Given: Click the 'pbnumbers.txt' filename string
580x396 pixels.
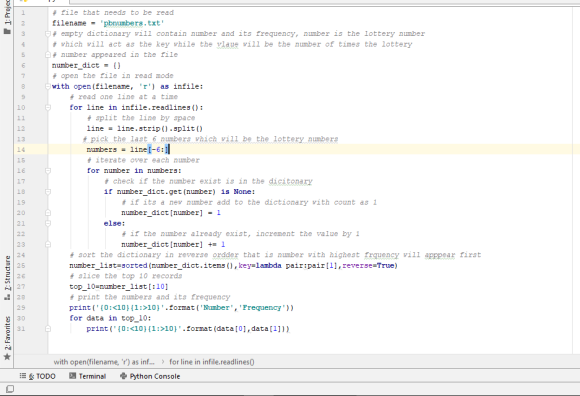Looking at the screenshot, I should [132, 23].
